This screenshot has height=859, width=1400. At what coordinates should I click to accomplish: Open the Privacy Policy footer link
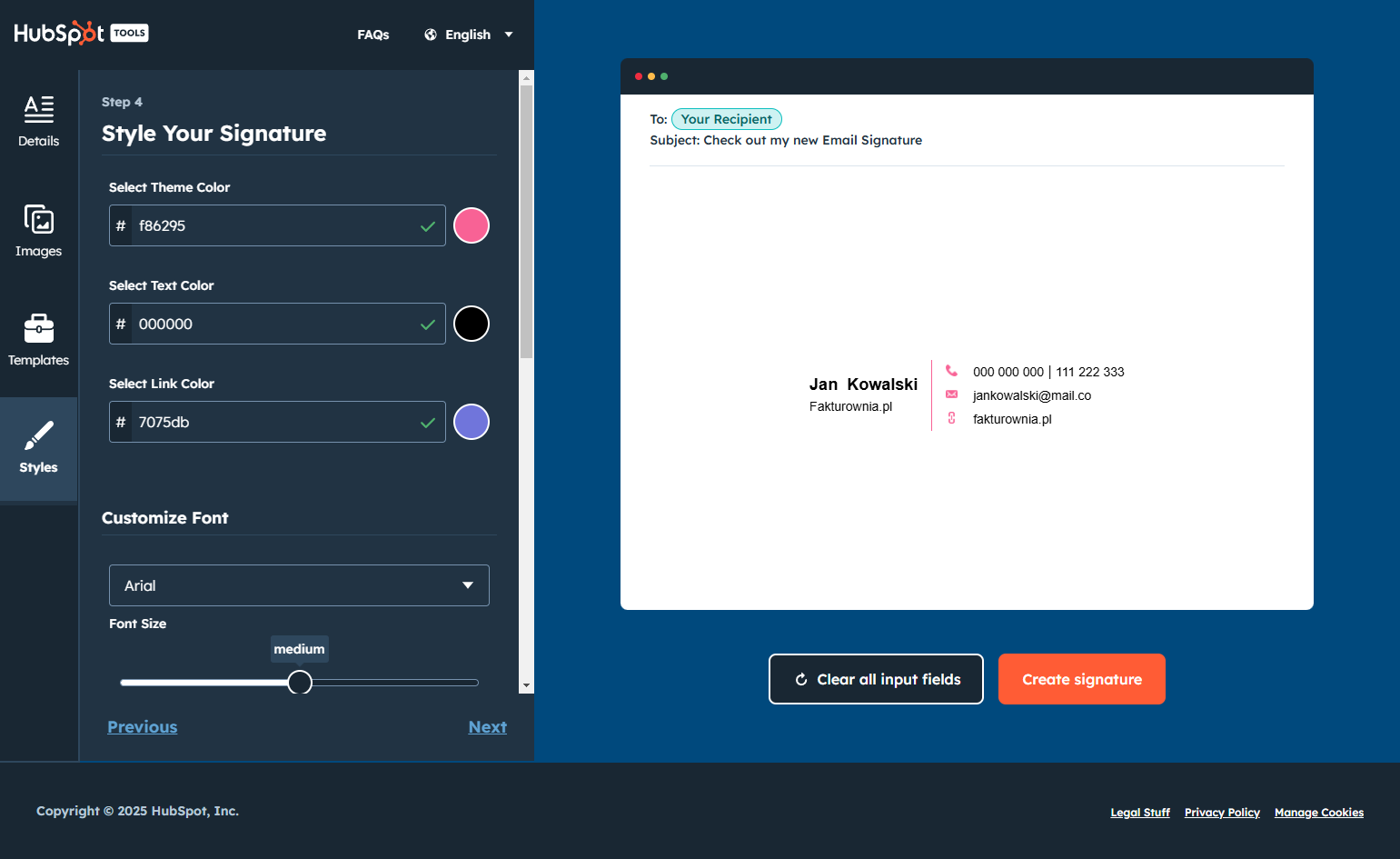pyautogui.click(x=1222, y=813)
